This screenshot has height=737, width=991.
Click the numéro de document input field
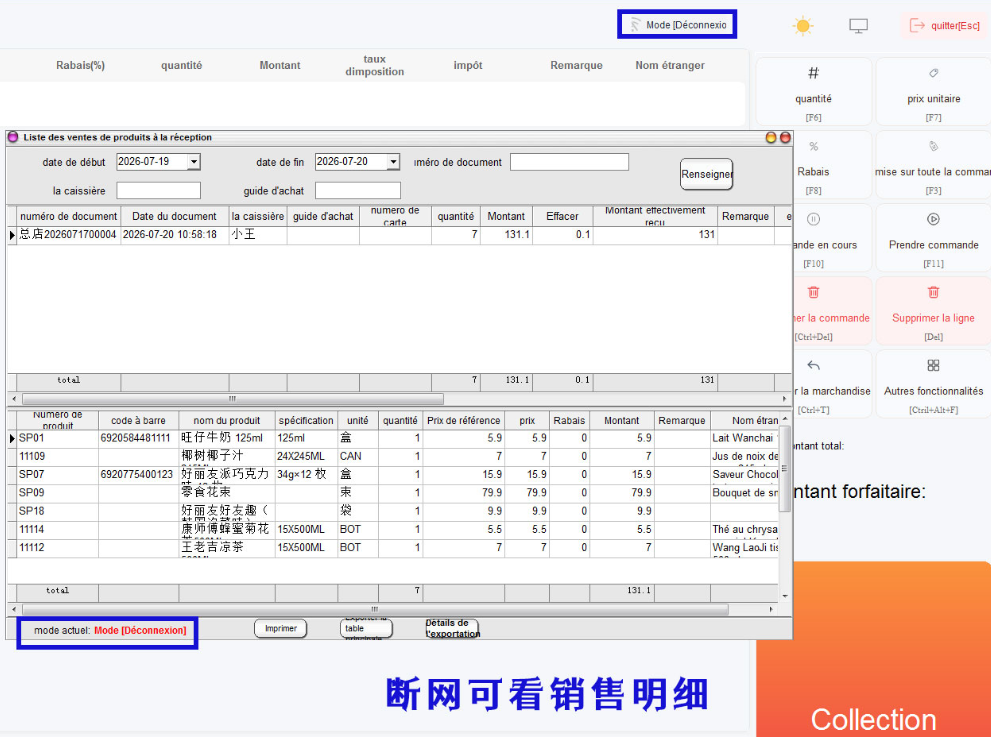(569, 162)
